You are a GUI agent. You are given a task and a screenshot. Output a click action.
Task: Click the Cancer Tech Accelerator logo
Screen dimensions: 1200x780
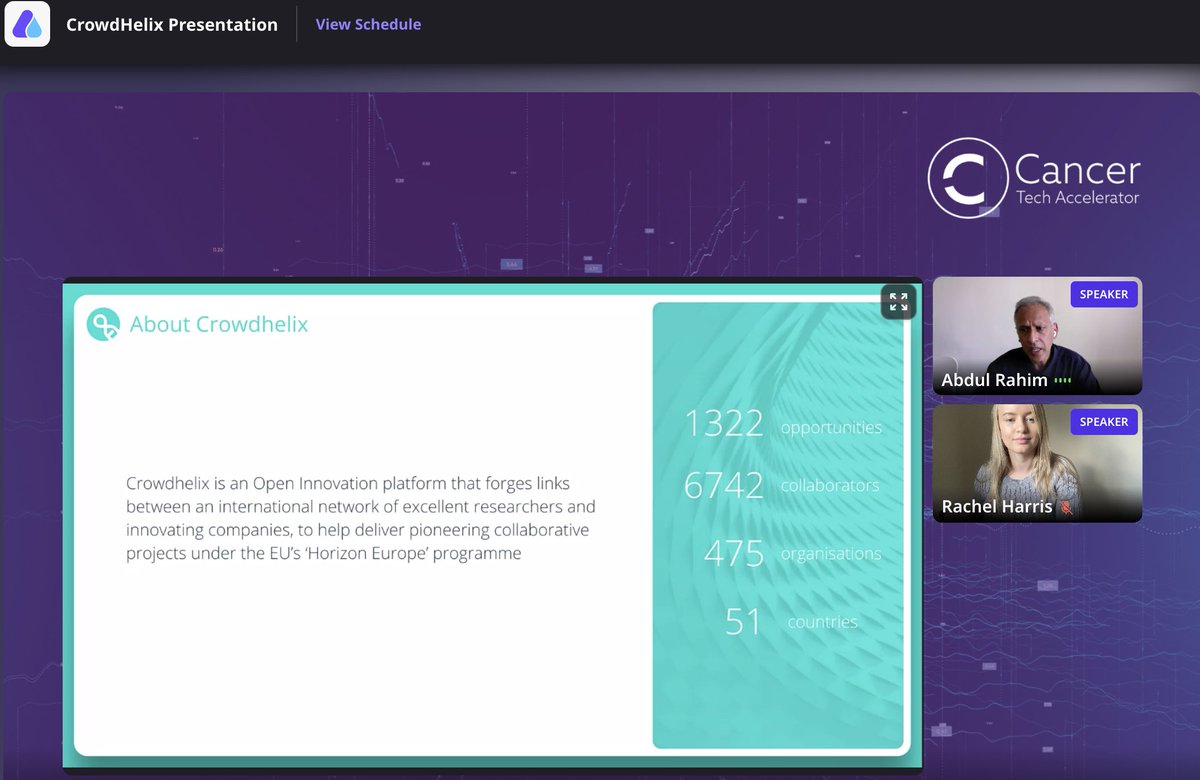coord(1033,178)
